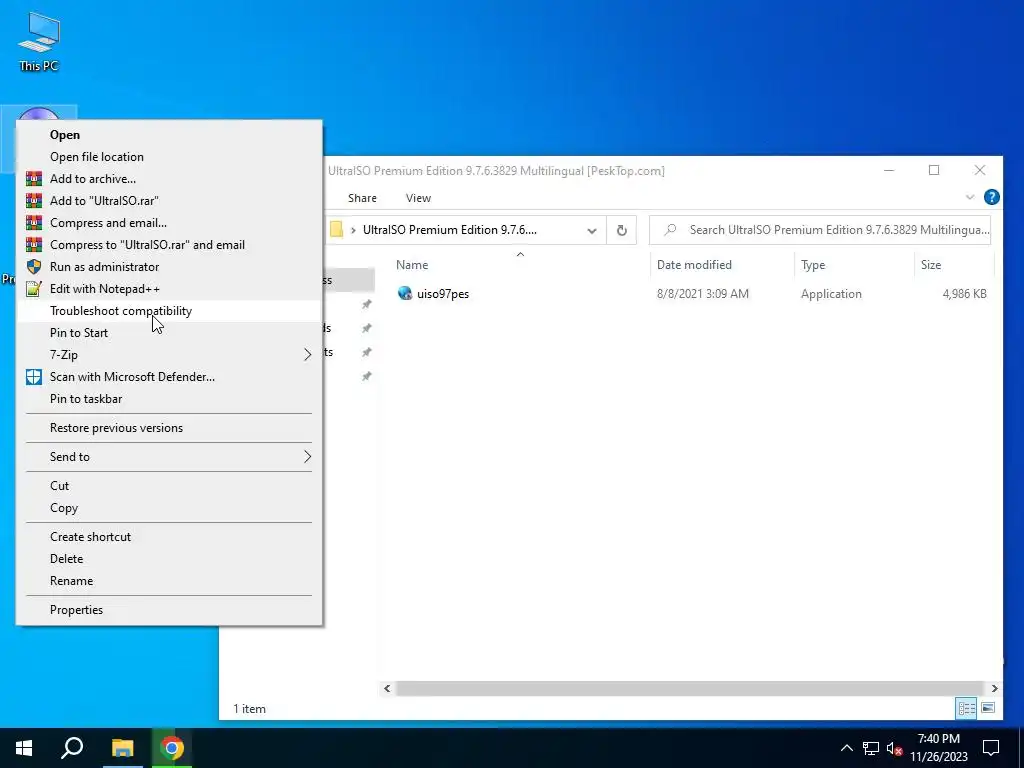The height and width of the screenshot is (768, 1024).
Task: Click the scrollbar right arrow
Action: click(994, 688)
